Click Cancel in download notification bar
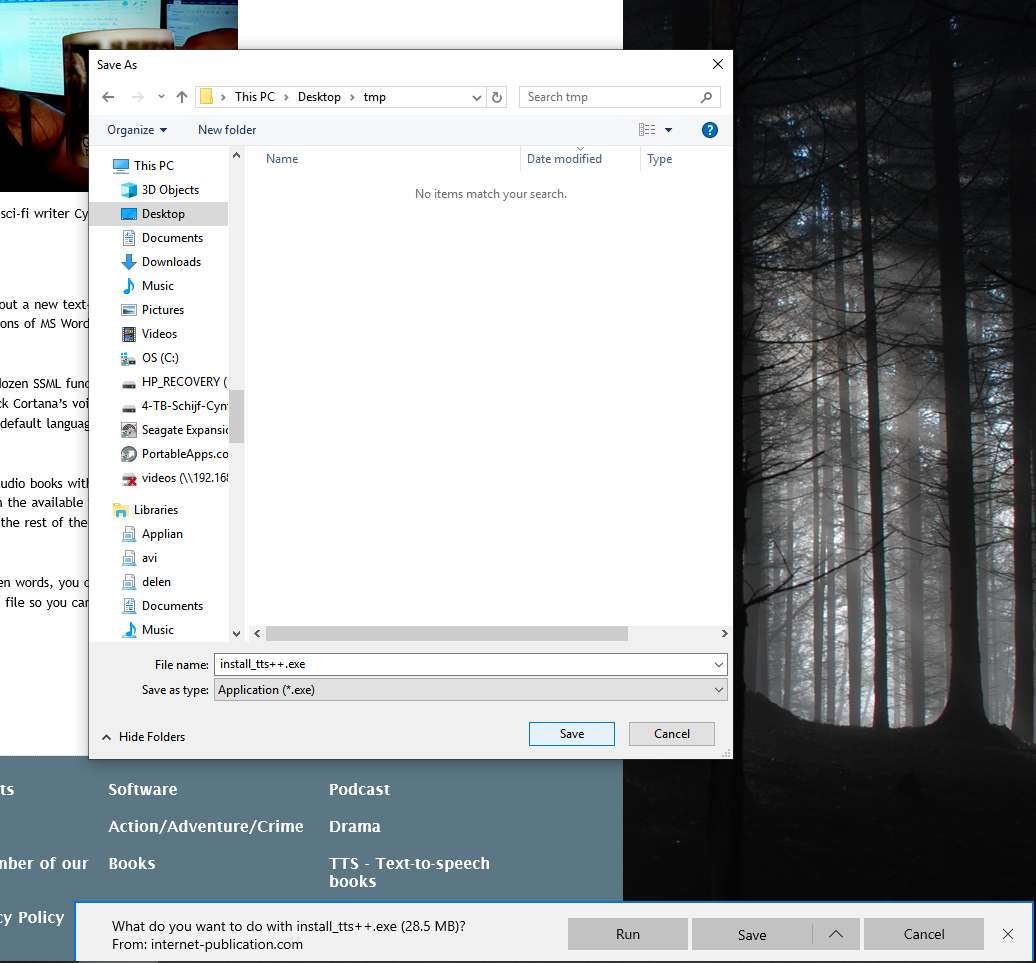 coord(924,934)
